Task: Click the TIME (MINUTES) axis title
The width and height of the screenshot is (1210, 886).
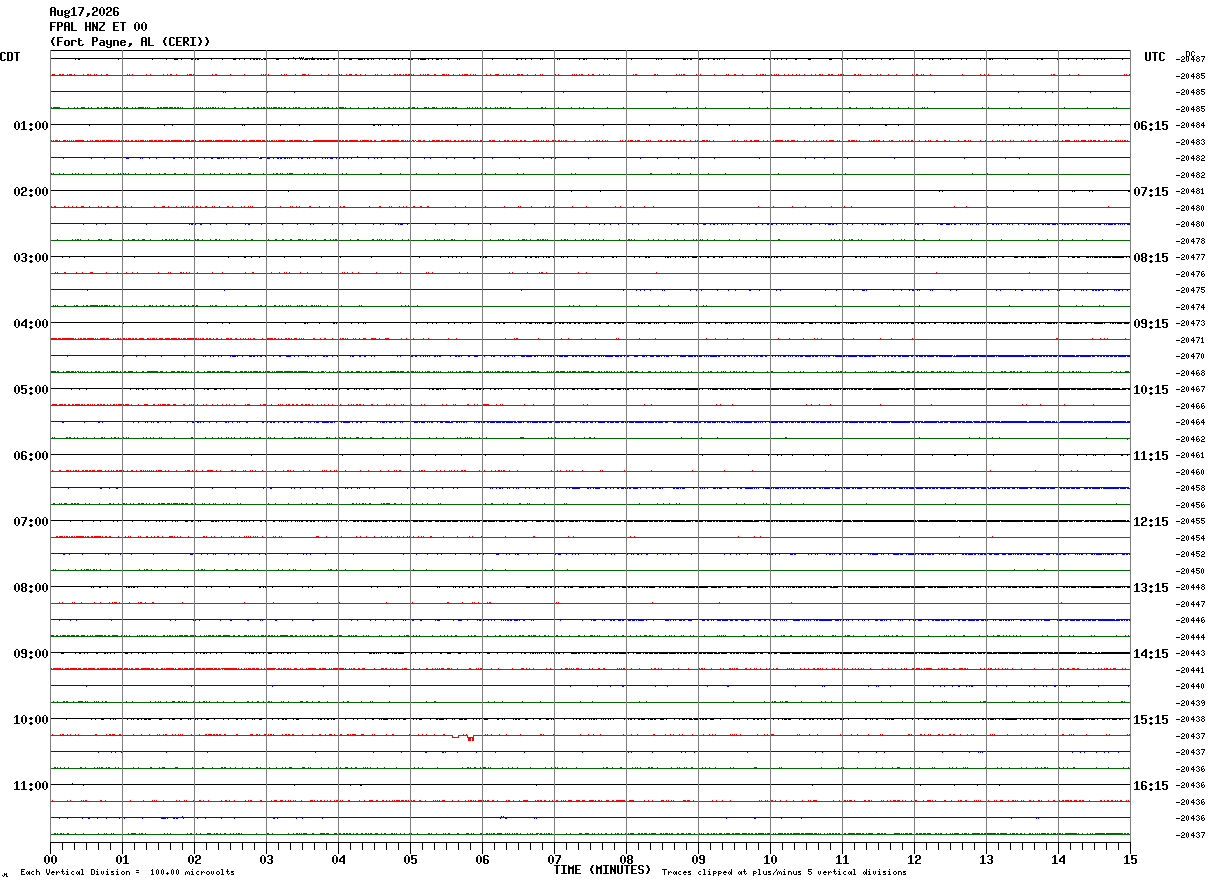Action: (x=602, y=870)
